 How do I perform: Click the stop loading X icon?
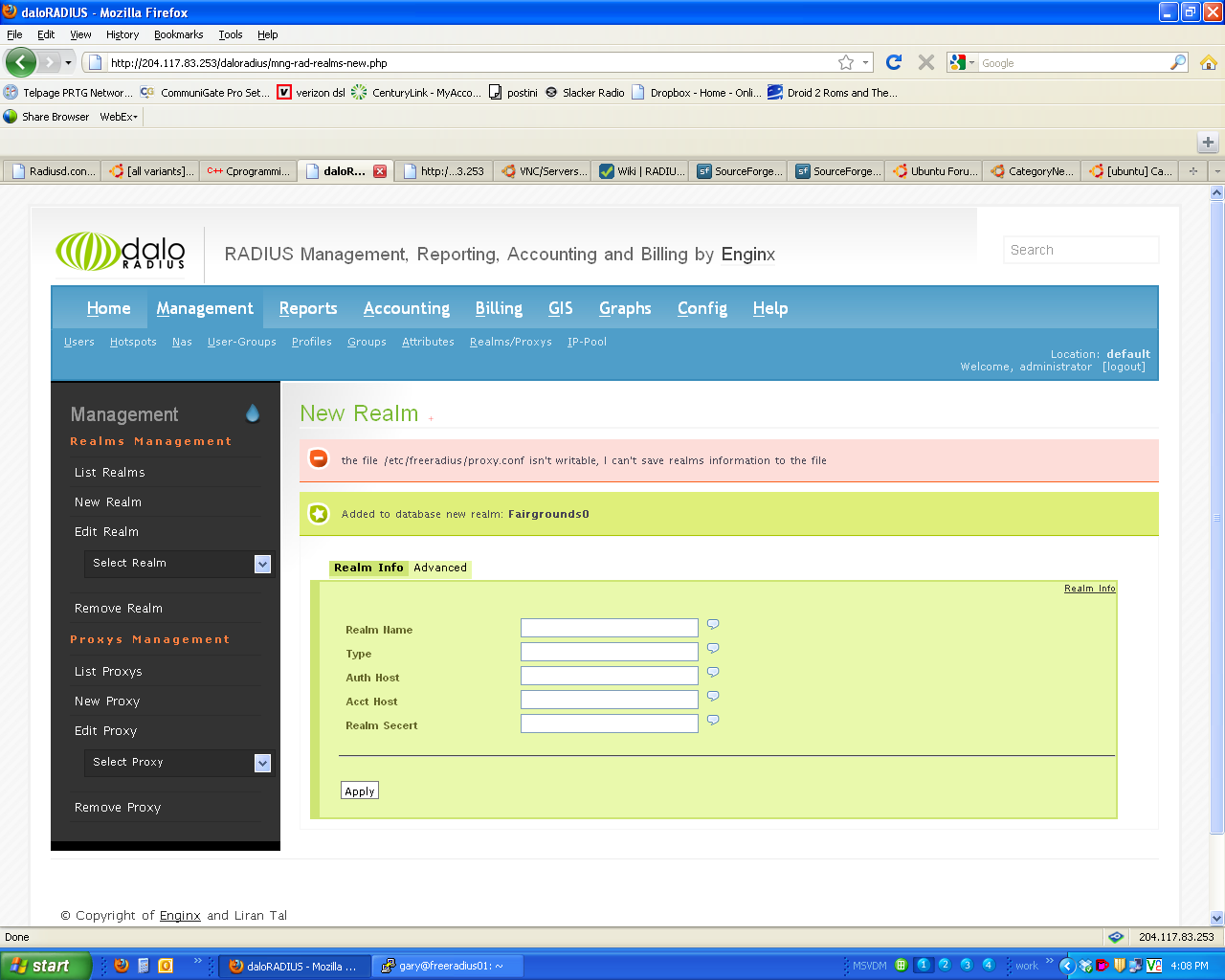click(x=925, y=62)
